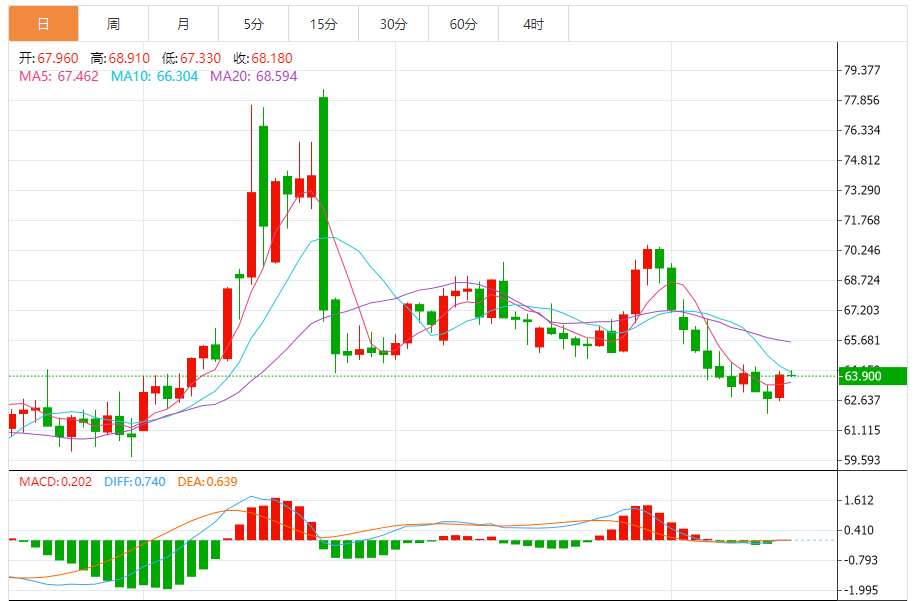Select the 30分 timeframe tab

coord(394,24)
